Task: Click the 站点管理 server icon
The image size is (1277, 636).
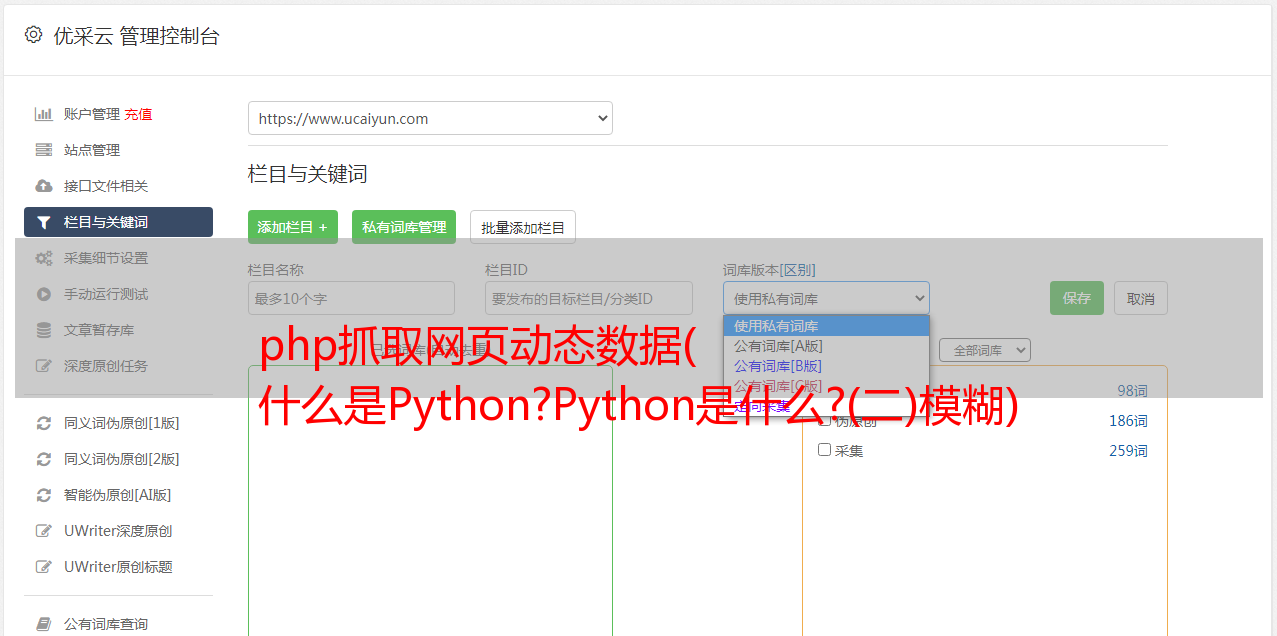Action: (44, 150)
